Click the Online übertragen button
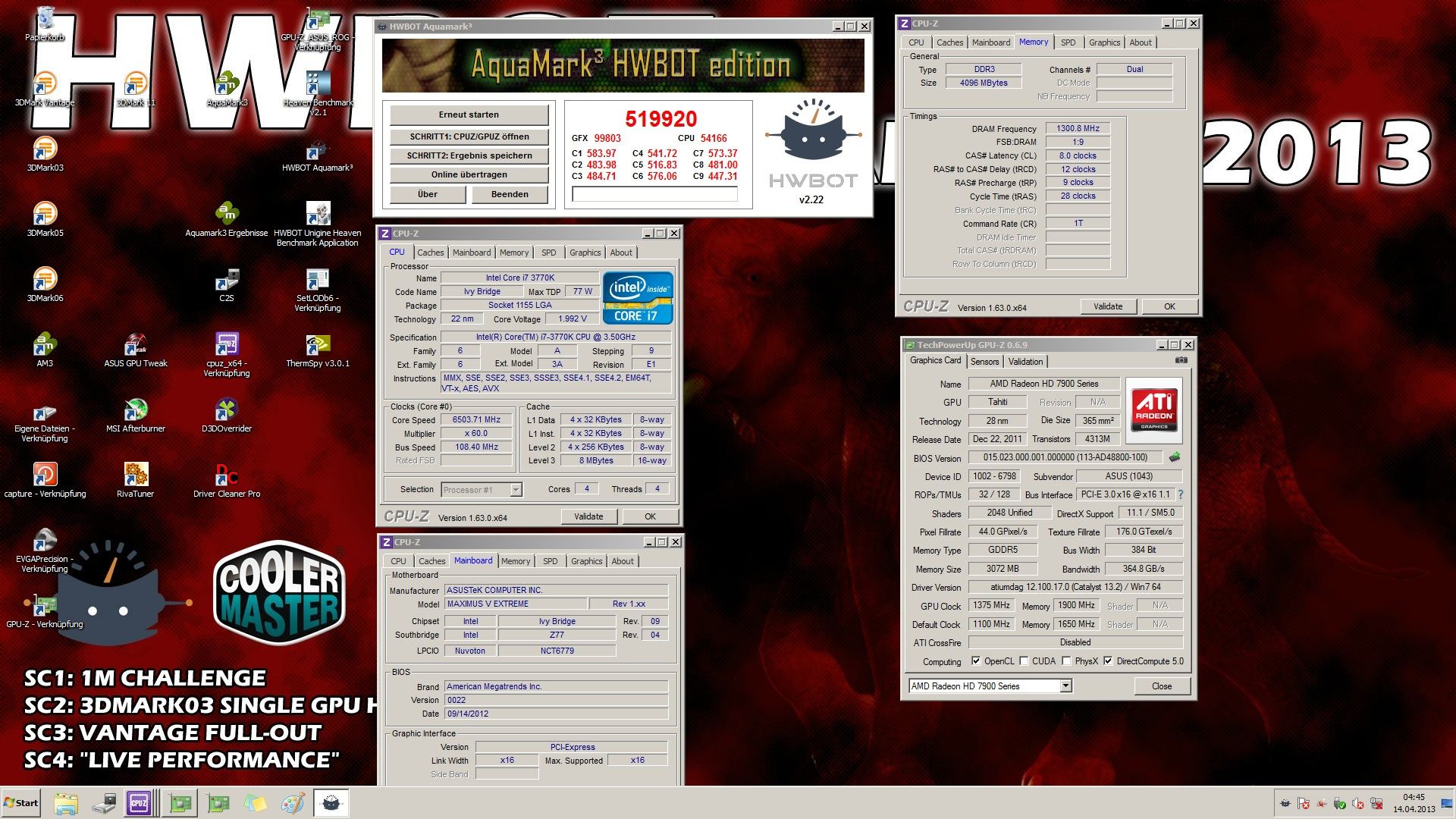 click(x=469, y=174)
